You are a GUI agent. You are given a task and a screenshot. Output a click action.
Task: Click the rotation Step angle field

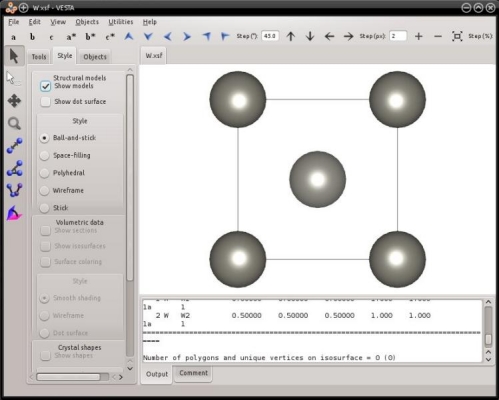[x=270, y=36]
